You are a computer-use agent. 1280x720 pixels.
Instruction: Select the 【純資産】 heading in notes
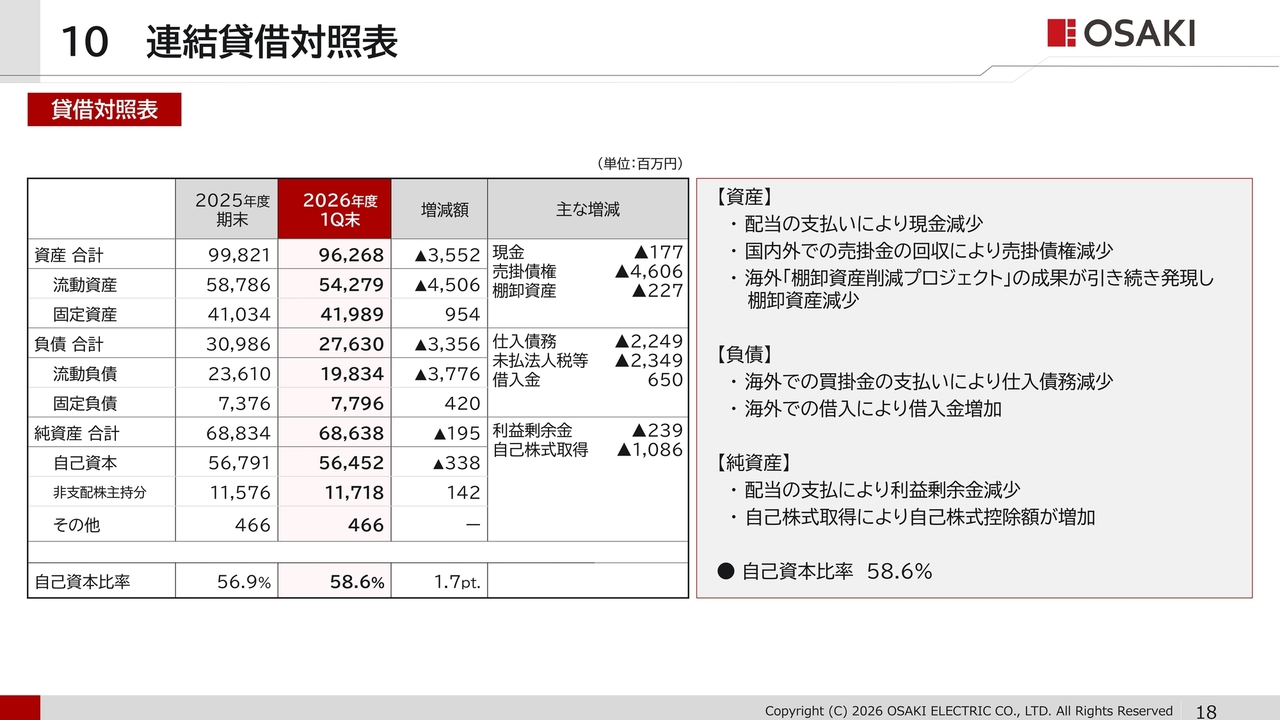pos(755,462)
